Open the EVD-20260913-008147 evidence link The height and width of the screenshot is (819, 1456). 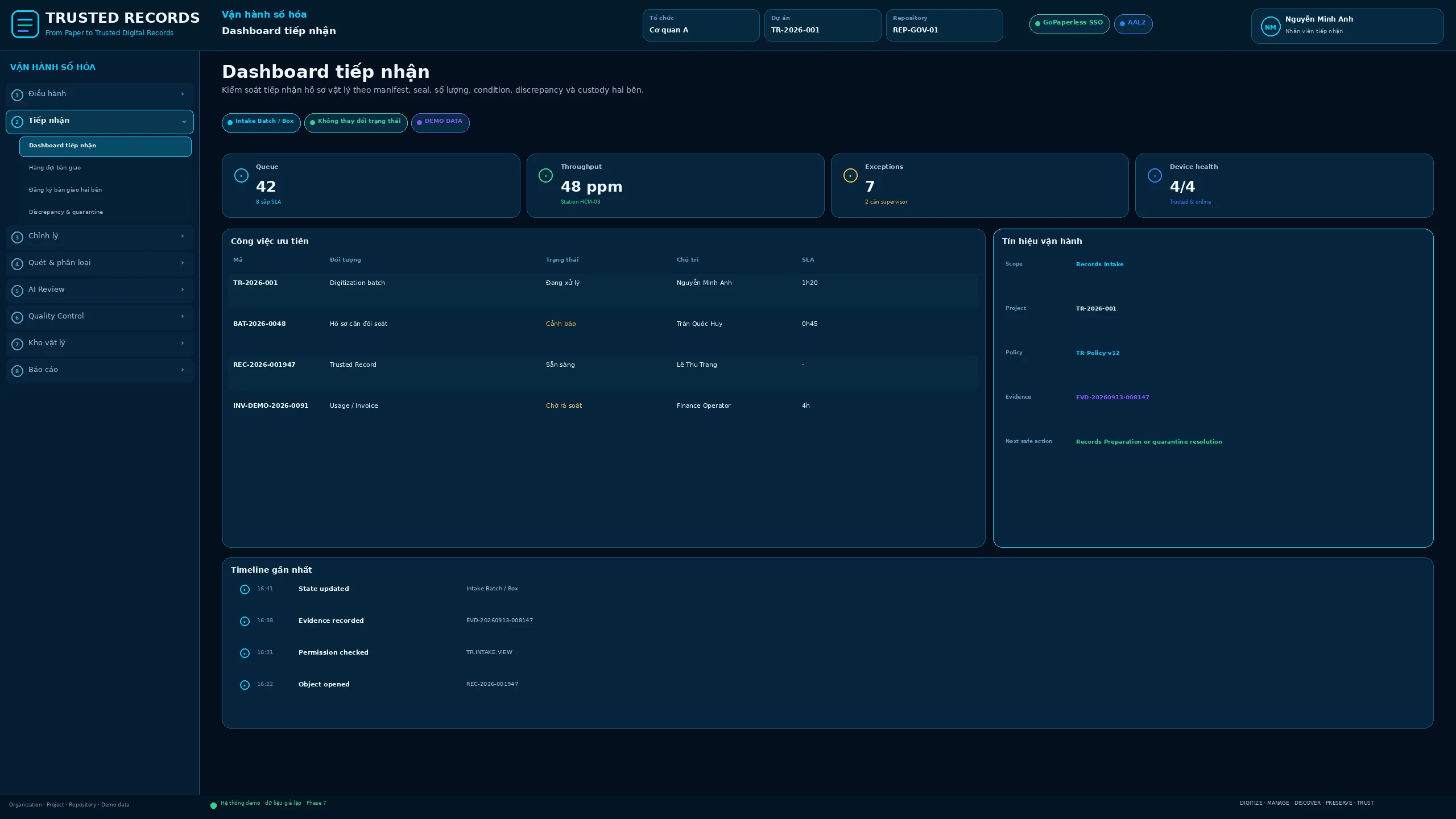click(1112, 398)
